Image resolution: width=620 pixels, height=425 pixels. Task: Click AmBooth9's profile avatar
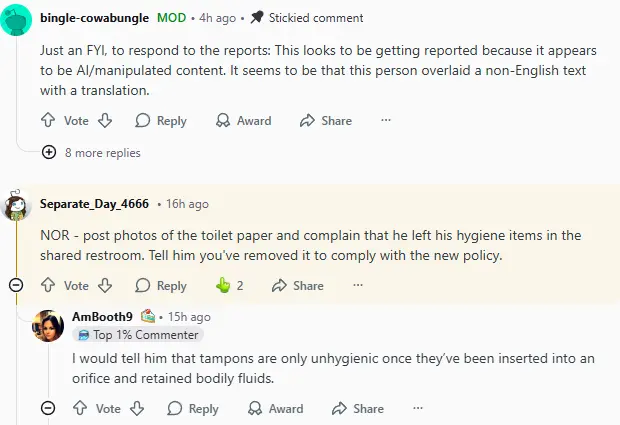(48, 325)
